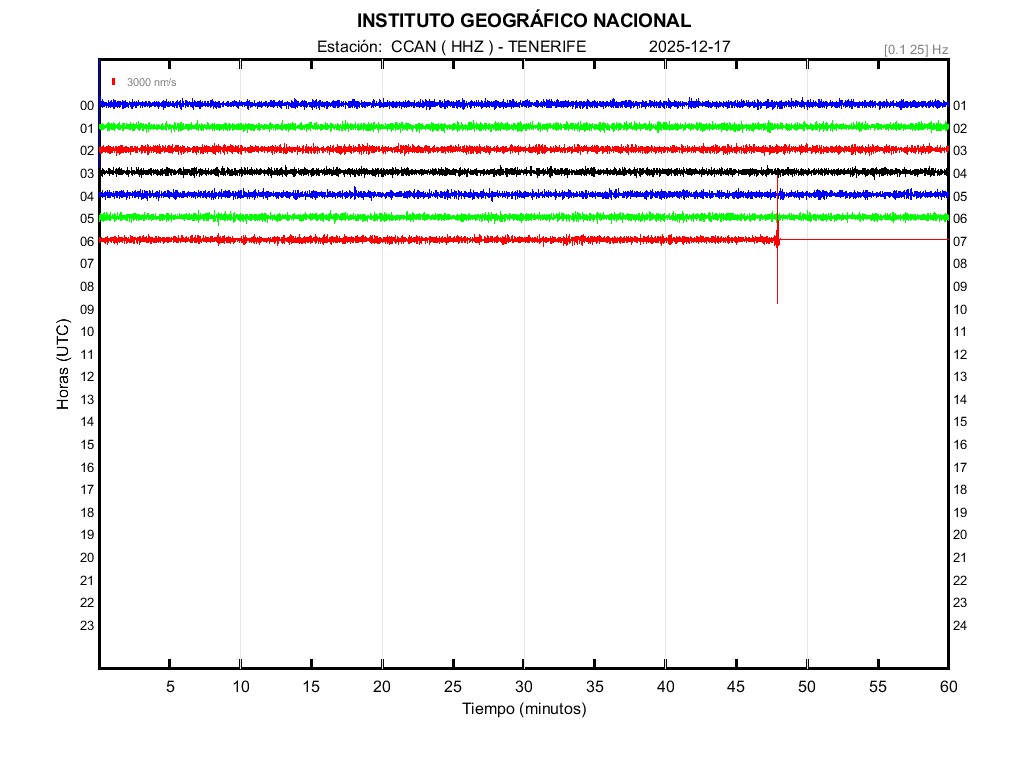1024x768 pixels.
Task: Select the blue seismic trace at hour 00
Action: pyautogui.click(x=400, y=104)
